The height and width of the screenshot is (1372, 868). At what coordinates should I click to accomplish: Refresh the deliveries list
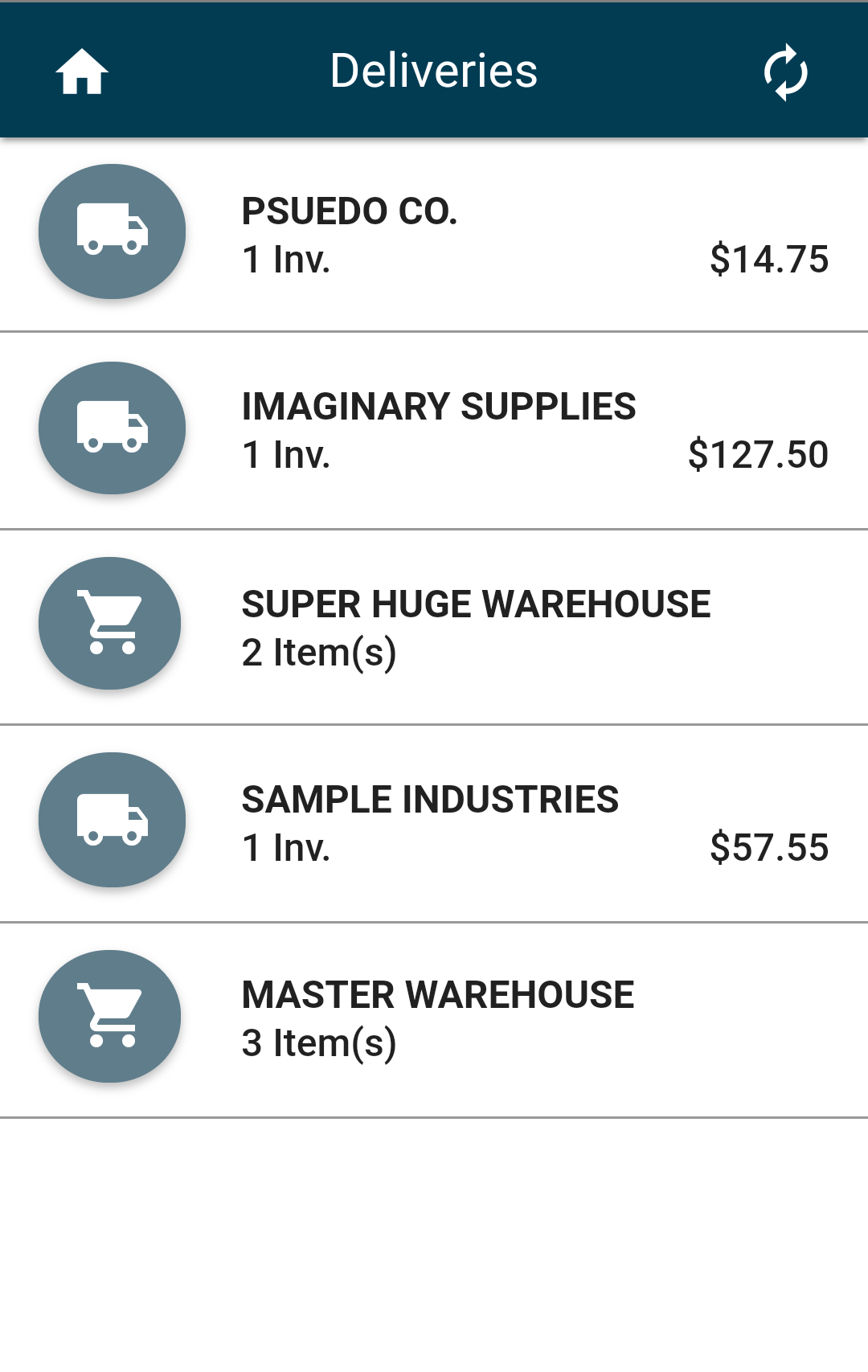[x=785, y=72]
